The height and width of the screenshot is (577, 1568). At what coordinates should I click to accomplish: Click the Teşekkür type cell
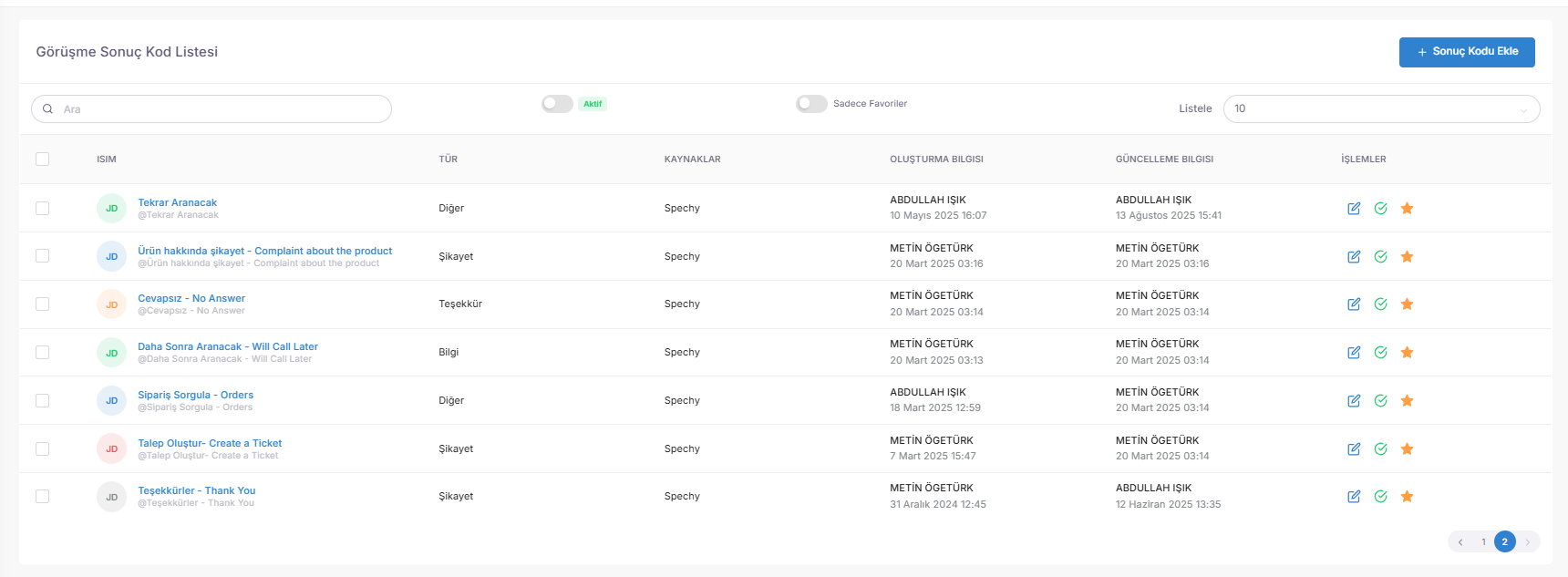[x=460, y=304]
